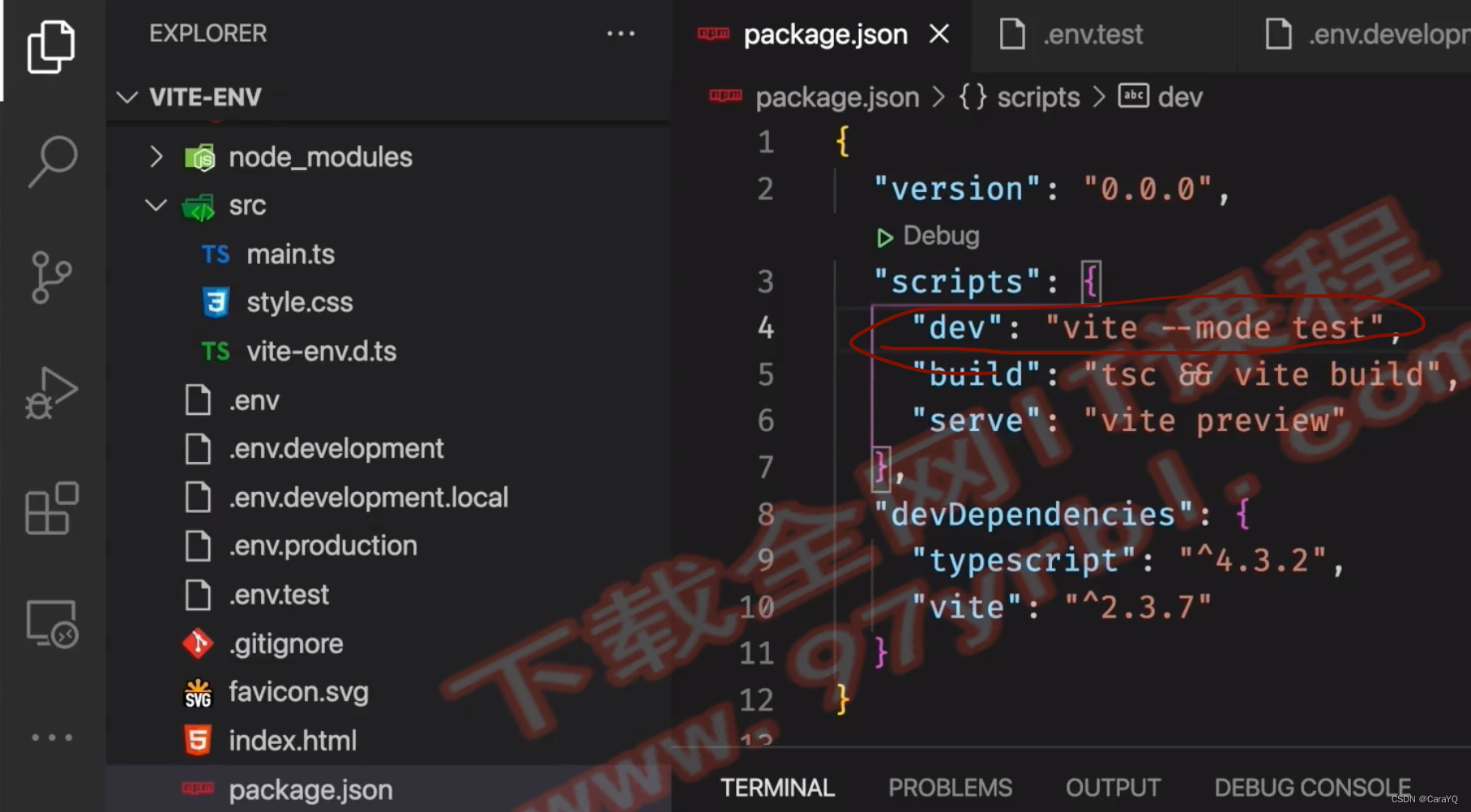Select package.json in the explorer tree
This screenshot has height=812, width=1471.
388,789
